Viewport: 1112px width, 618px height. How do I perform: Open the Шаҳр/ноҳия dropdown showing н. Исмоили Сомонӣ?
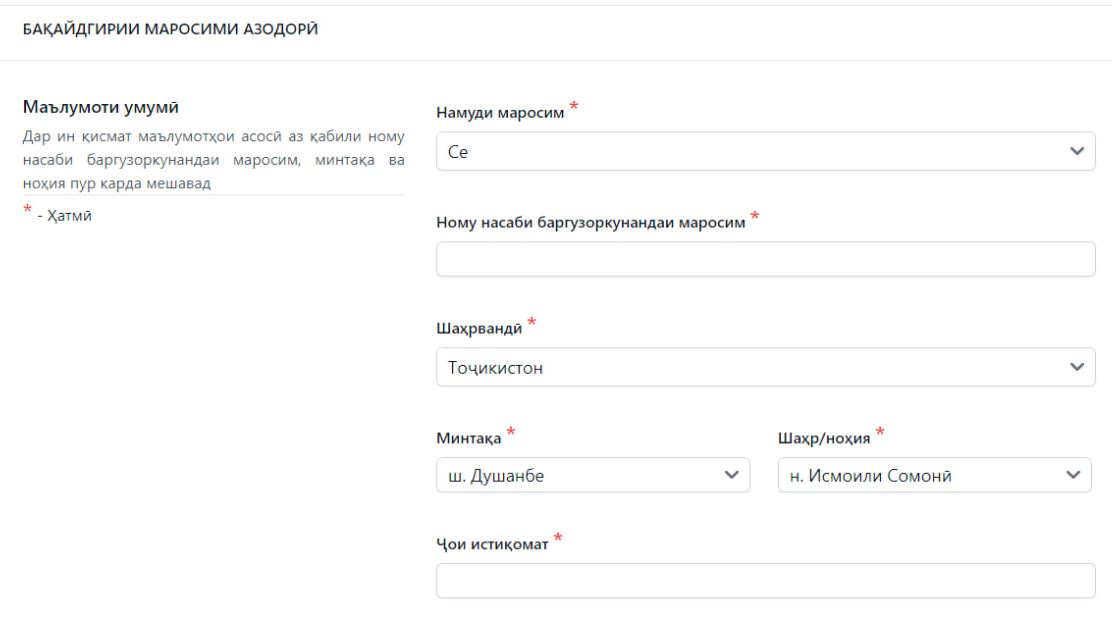(920, 475)
